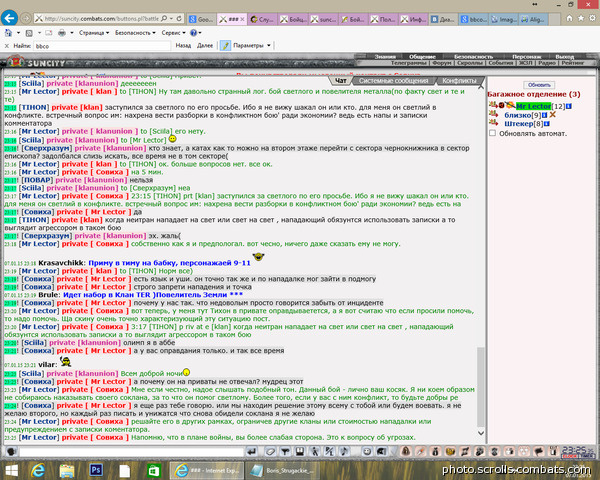Click the chat scrollbar down arrow
This screenshot has height=480, width=600.
tap(481, 433)
